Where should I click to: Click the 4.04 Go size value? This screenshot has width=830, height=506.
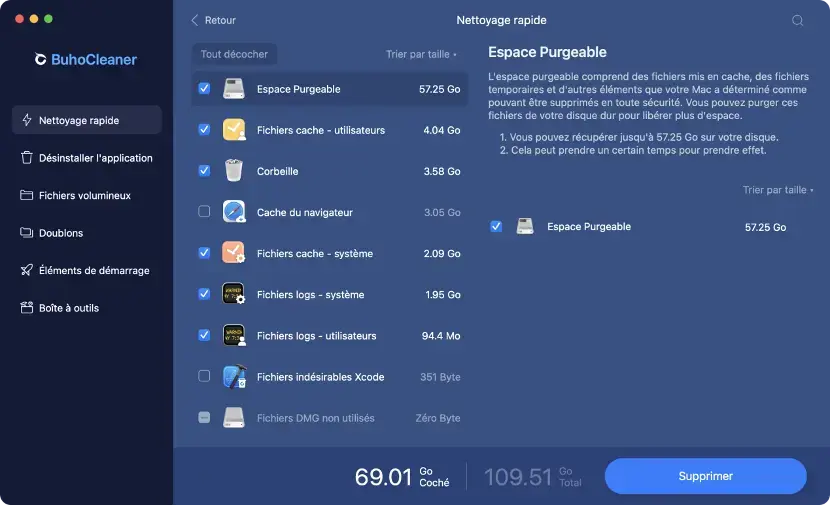(x=441, y=130)
